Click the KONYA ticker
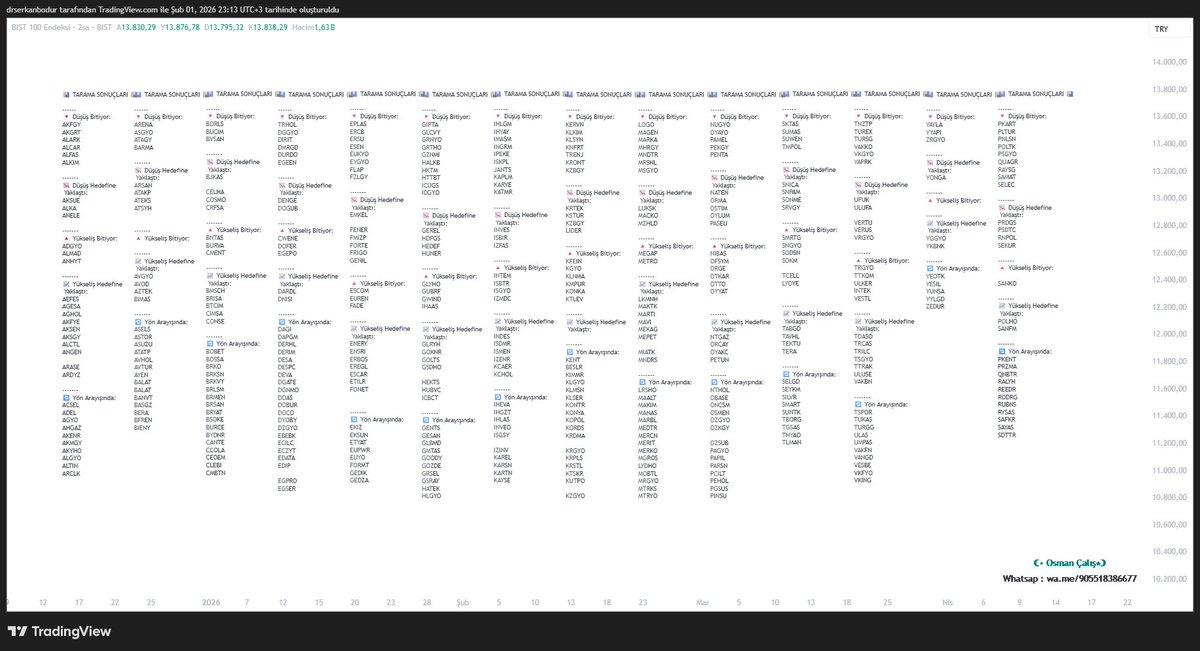 [x=576, y=412]
